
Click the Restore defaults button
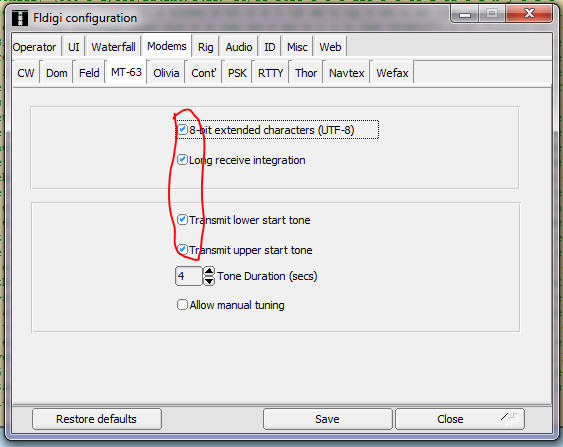point(97,419)
